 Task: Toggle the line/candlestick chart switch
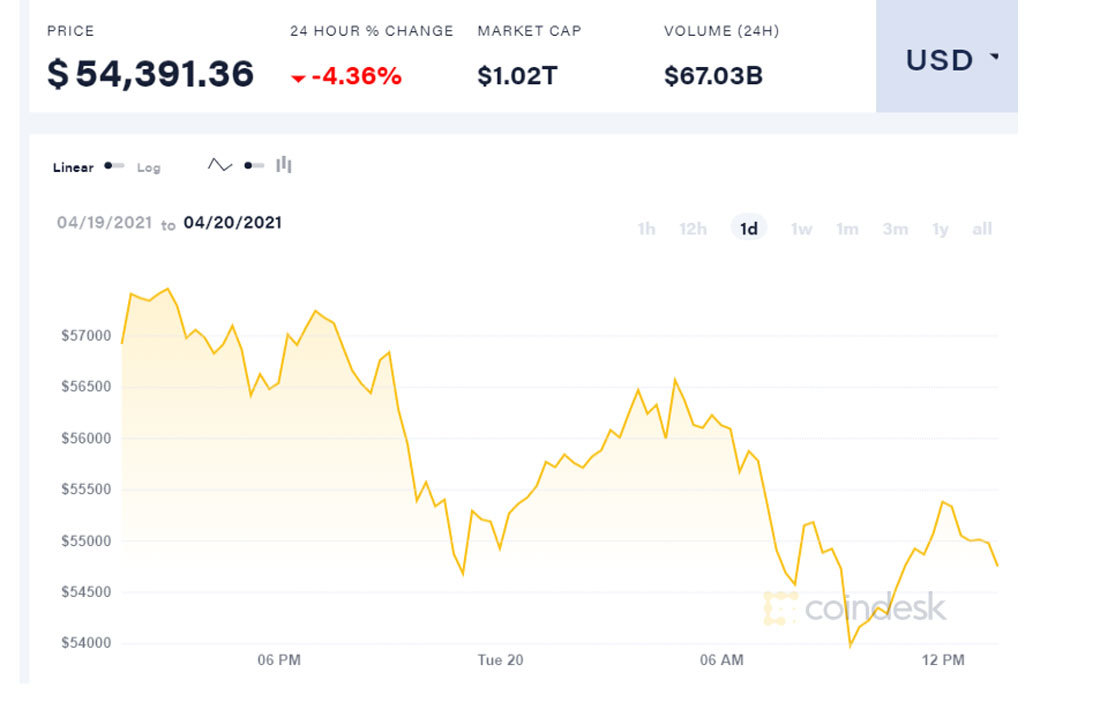[254, 165]
